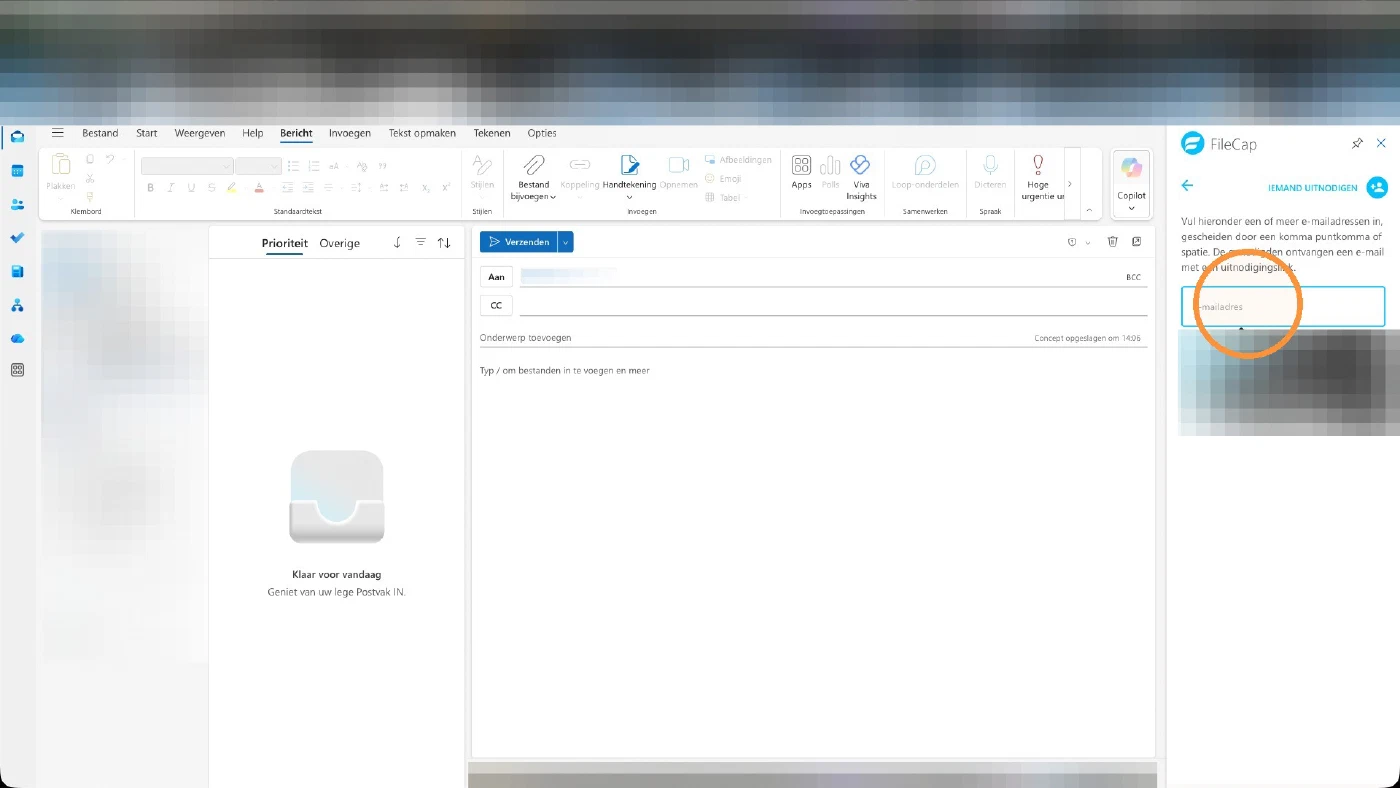Open the Tekst opmaken tab

[x=422, y=133]
